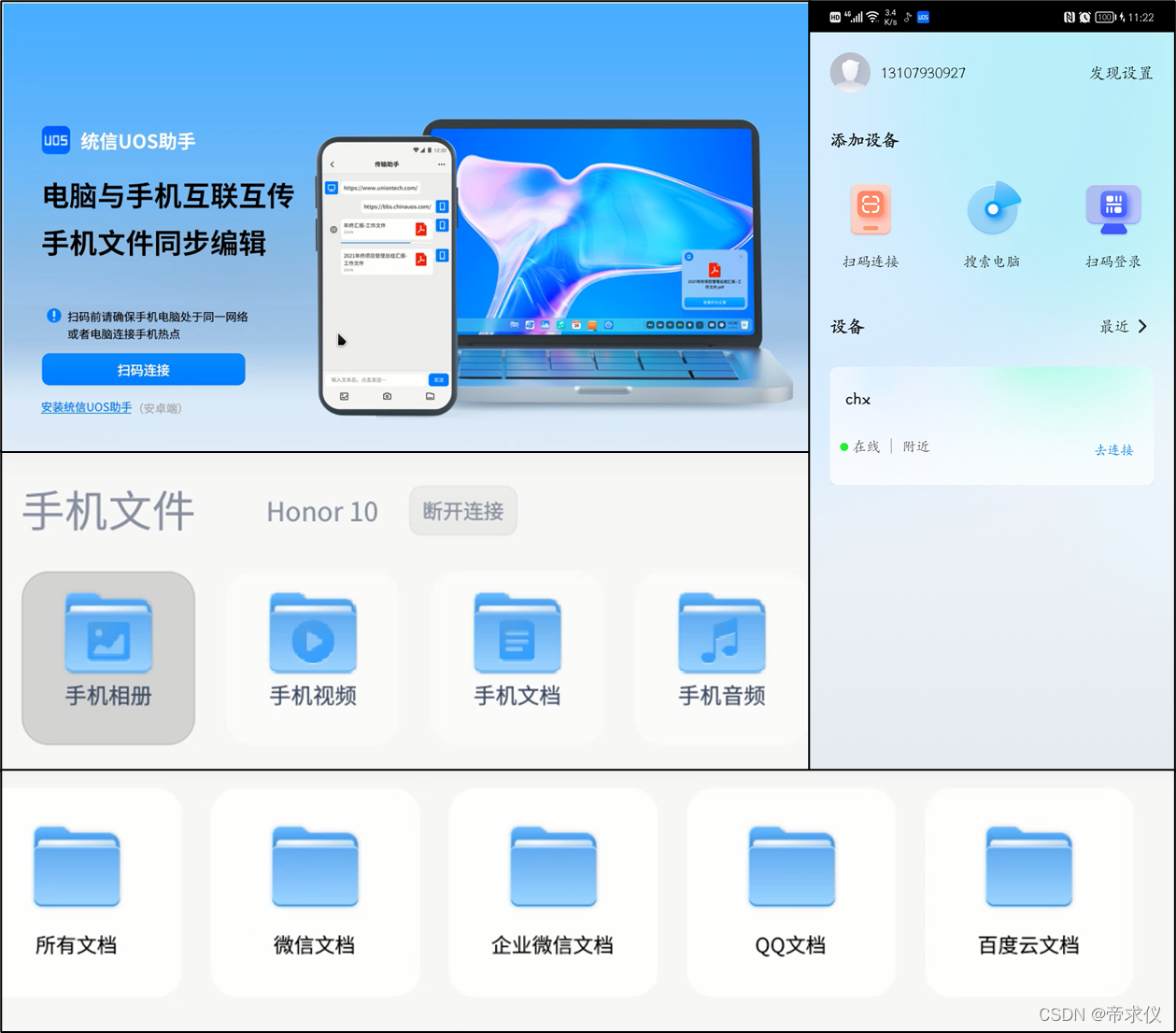Image resolution: width=1176 pixels, height=1033 pixels.
Task: Click the UOS logo beside 统信UOS助手
Action: coord(56,140)
